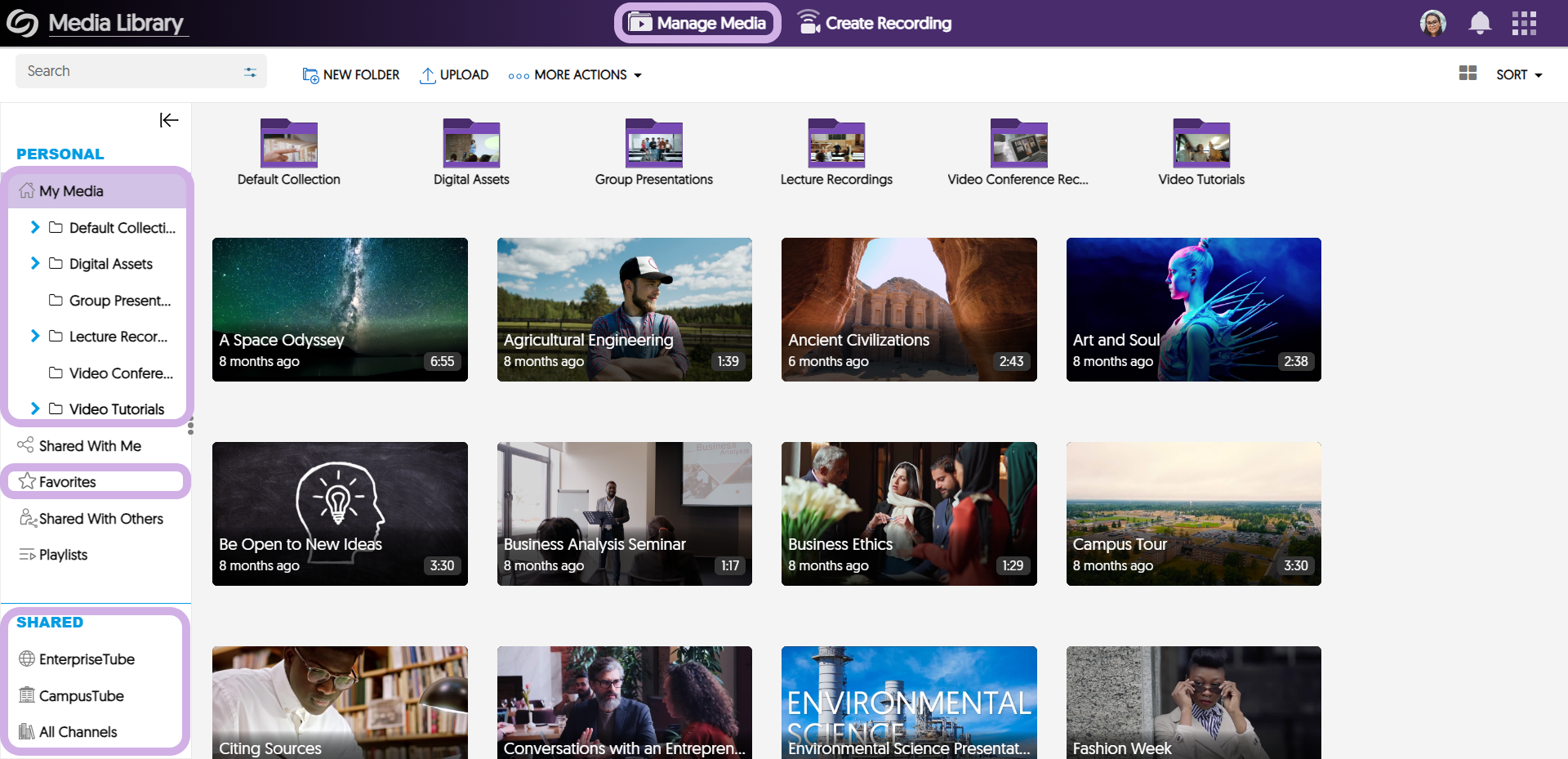1568x759 pixels.
Task: Click the Shared With Me share icon
Action: pos(25,445)
